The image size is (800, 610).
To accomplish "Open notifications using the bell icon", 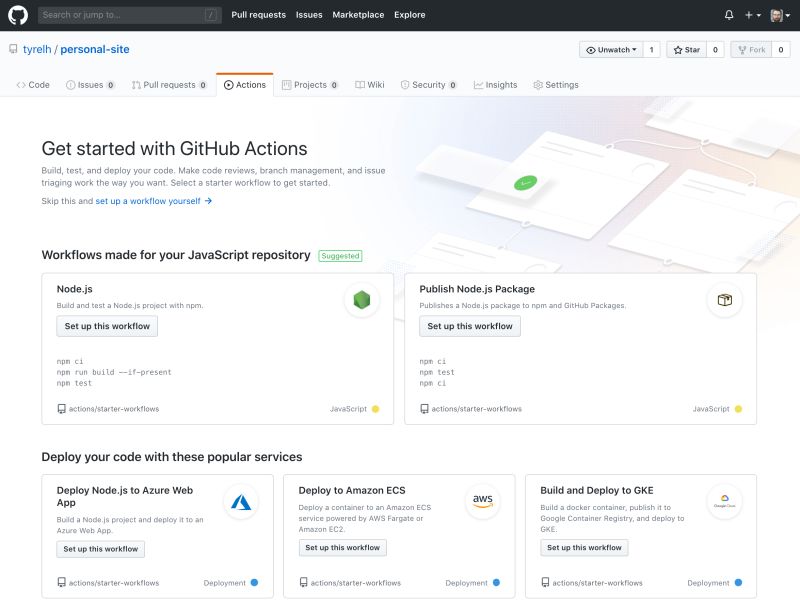I will [x=729, y=15].
